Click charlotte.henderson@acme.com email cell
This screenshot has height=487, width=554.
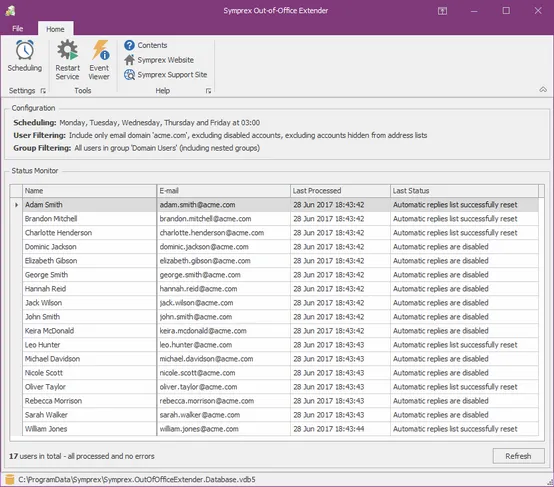(223, 233)
